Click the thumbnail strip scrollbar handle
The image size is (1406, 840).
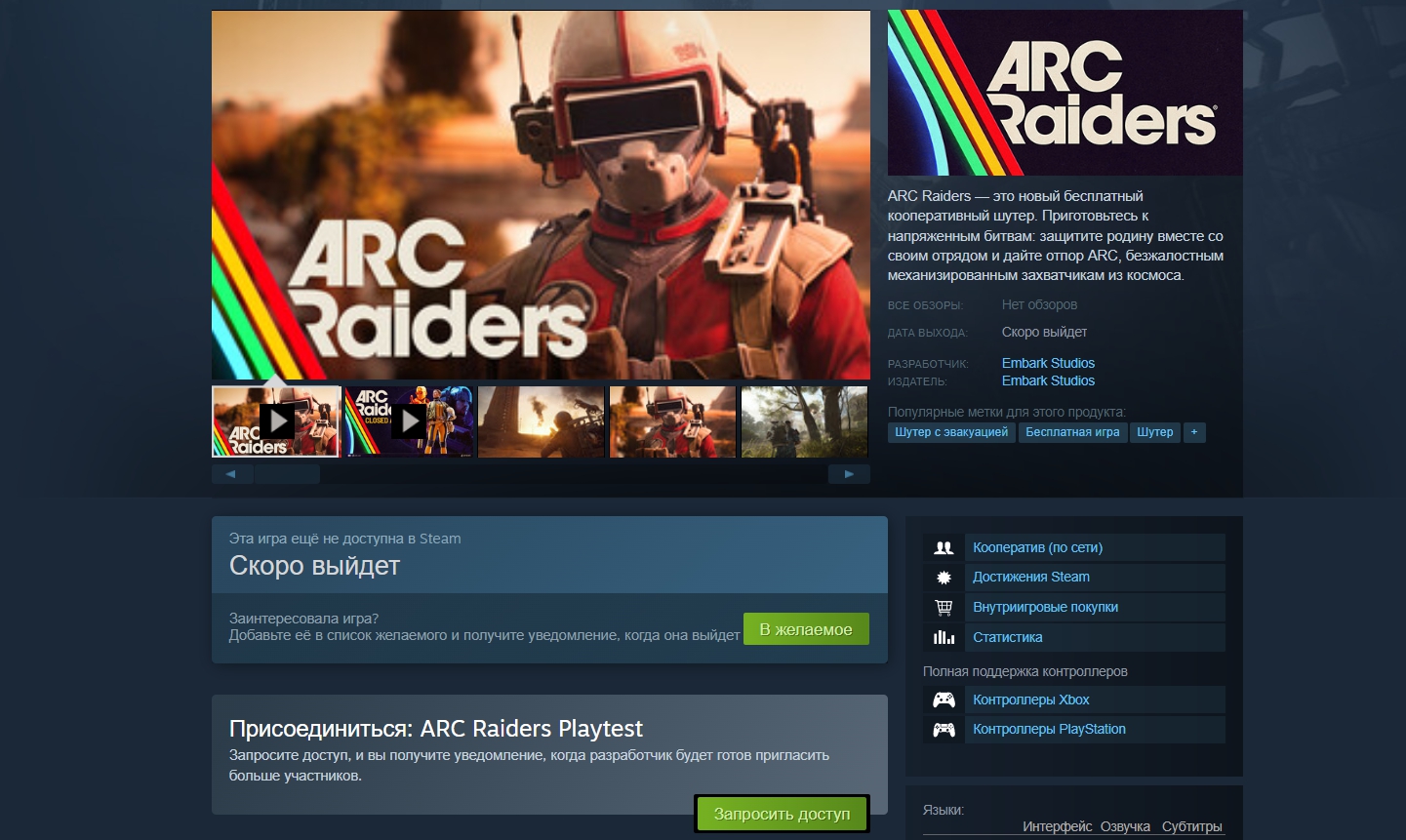(287, 474)
